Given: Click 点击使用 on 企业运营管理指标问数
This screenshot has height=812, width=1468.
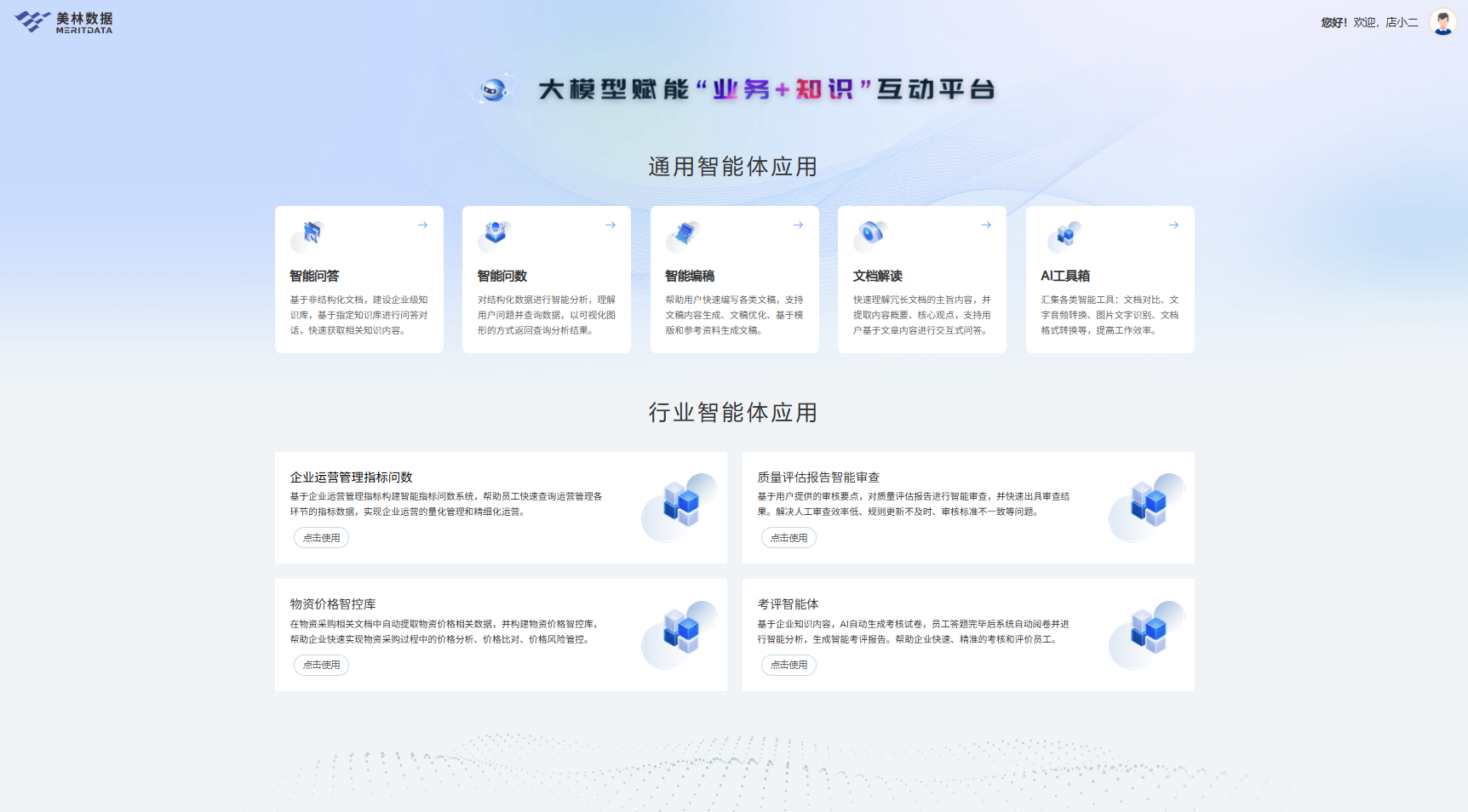Looking at the screenshot, I should click(x=321, y=537).
